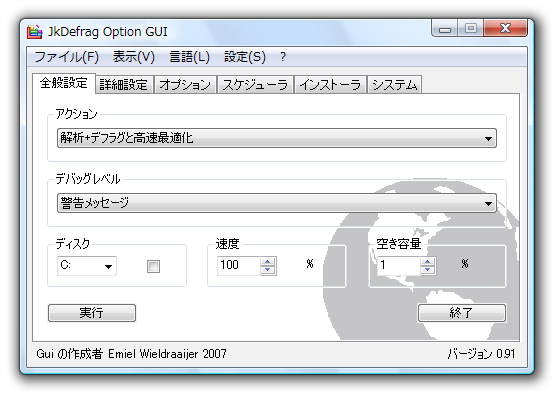This screenshot has height=395, width=555.
Task: Expand the デバッグレベル dropdown
Action: coord(277,203)
